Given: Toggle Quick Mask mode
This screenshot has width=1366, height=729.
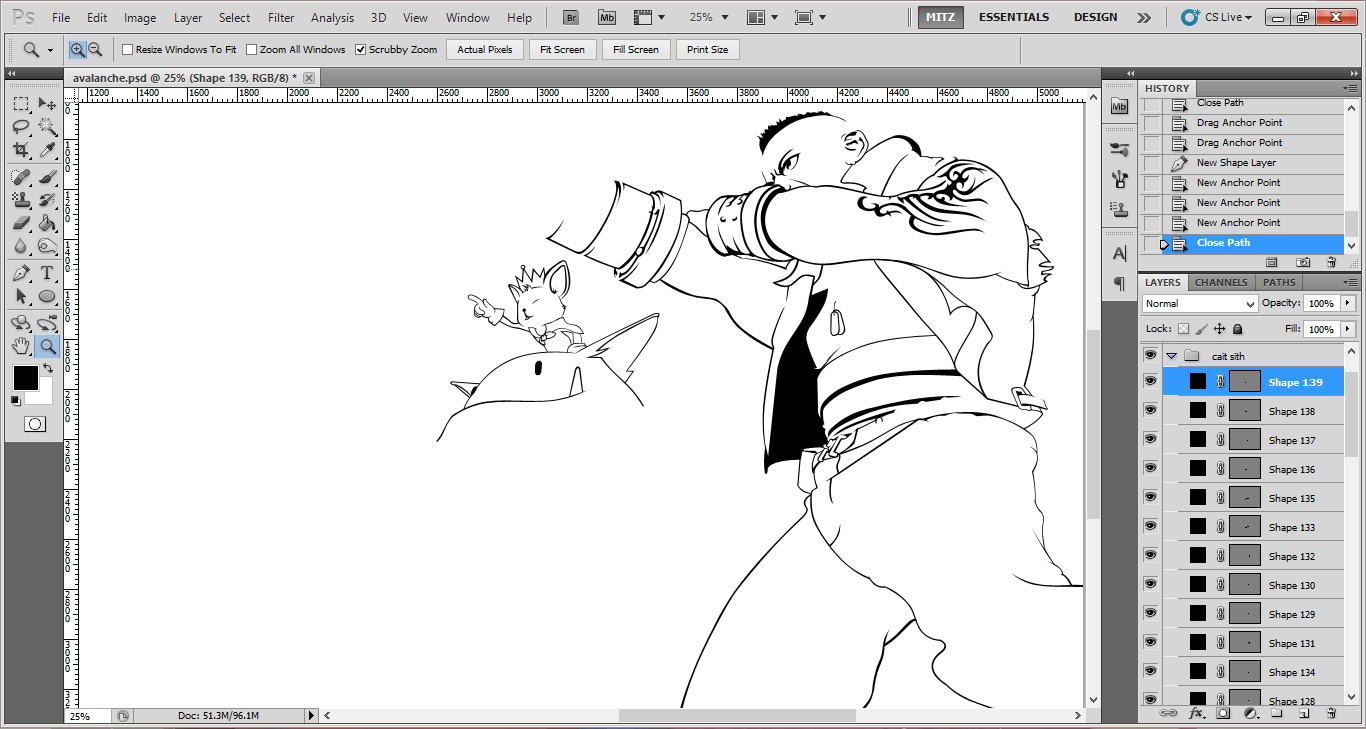Looking at the screenshot, I should pyautogui.click(x=34, y=424).
